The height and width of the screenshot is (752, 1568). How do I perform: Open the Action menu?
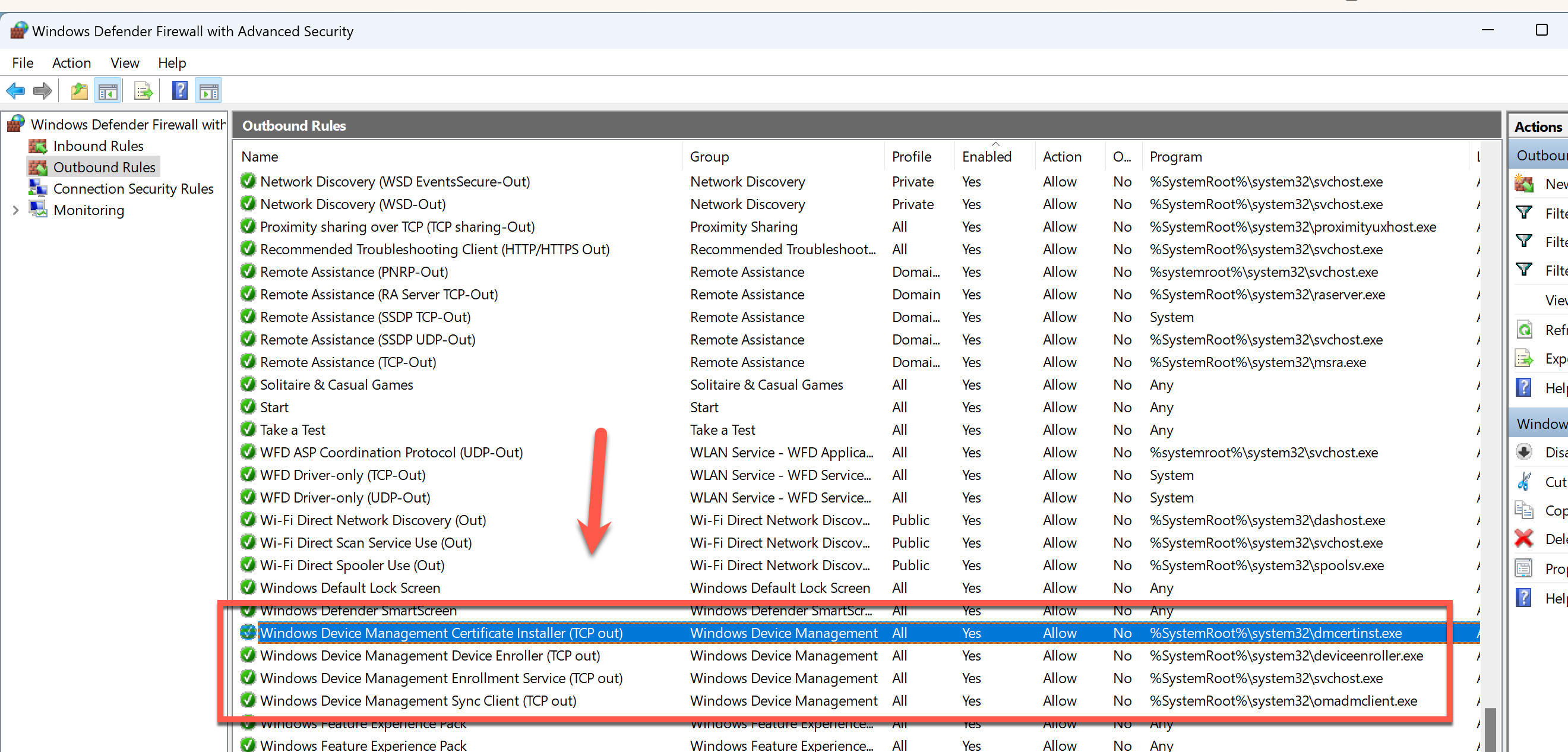(71, 63)
